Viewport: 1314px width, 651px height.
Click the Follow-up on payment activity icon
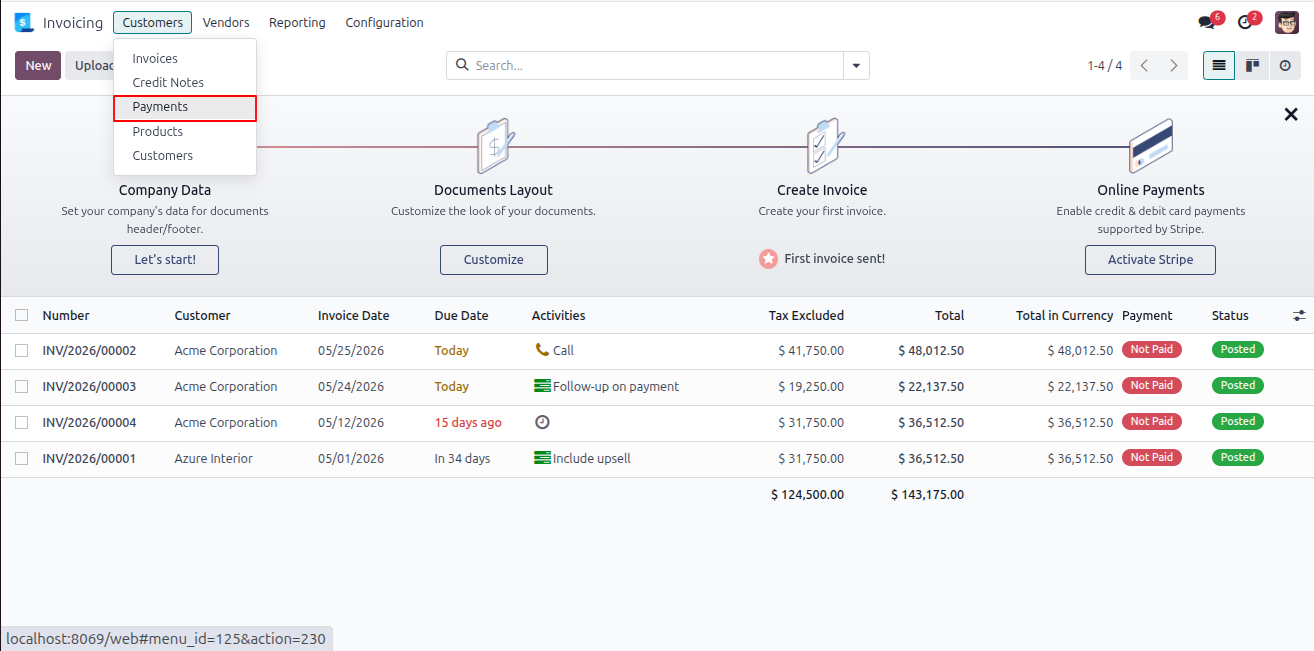542,386
